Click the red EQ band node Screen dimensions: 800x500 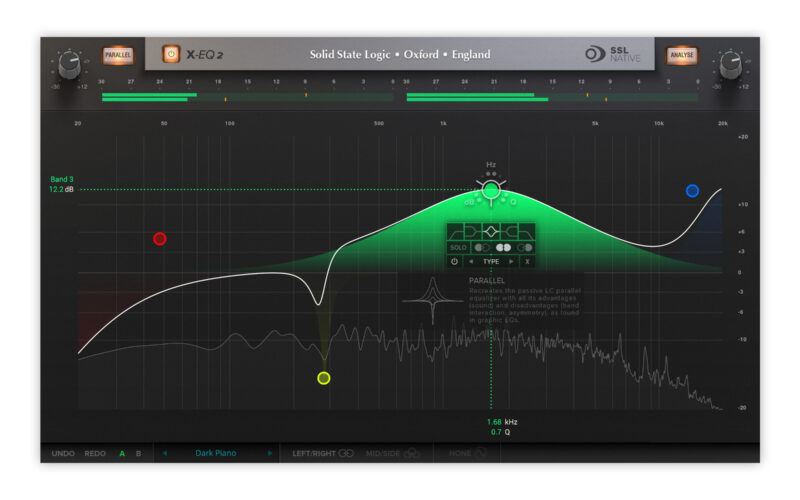click(x=160, y=239)
